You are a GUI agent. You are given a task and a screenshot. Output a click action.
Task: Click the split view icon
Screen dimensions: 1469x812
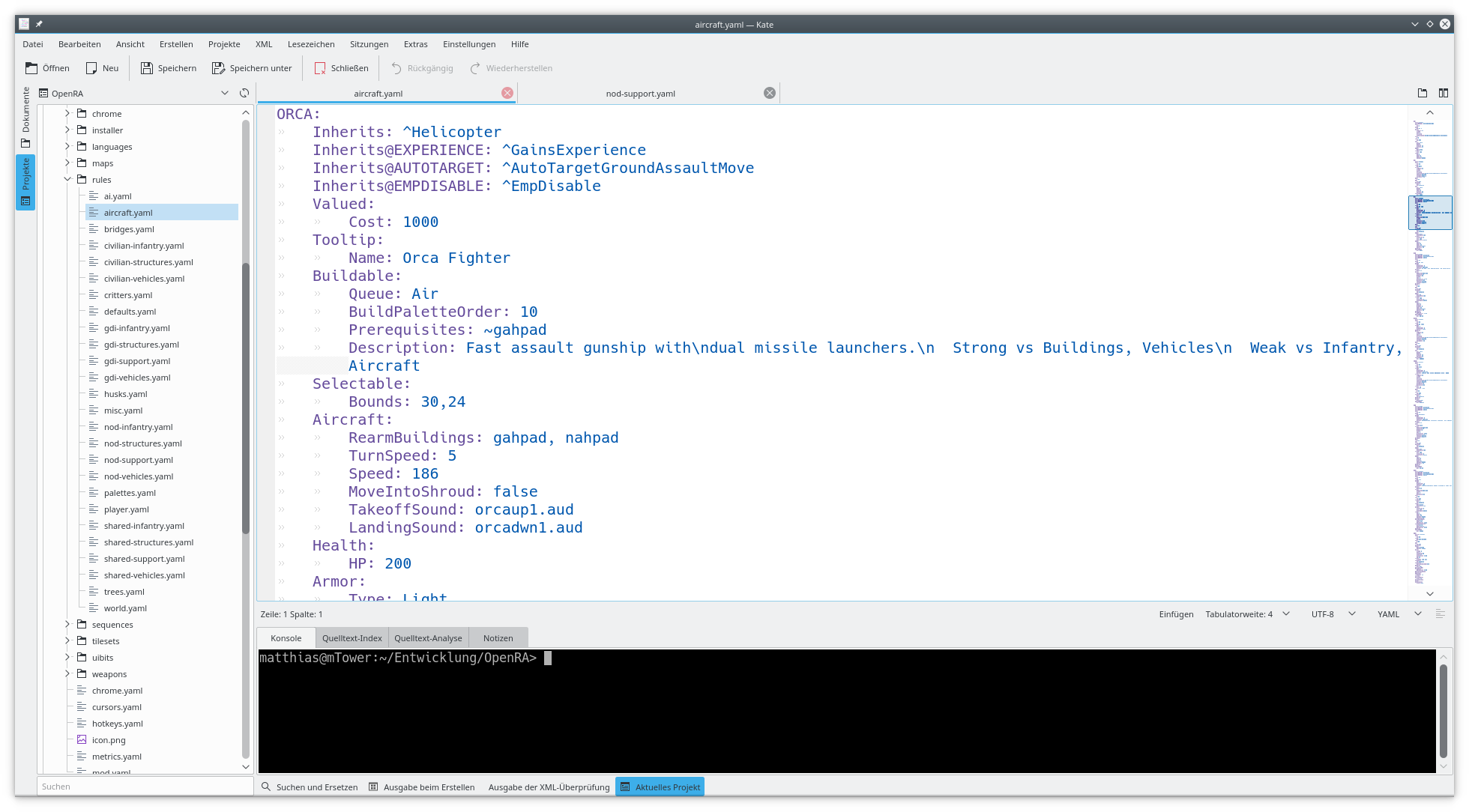1444,93
